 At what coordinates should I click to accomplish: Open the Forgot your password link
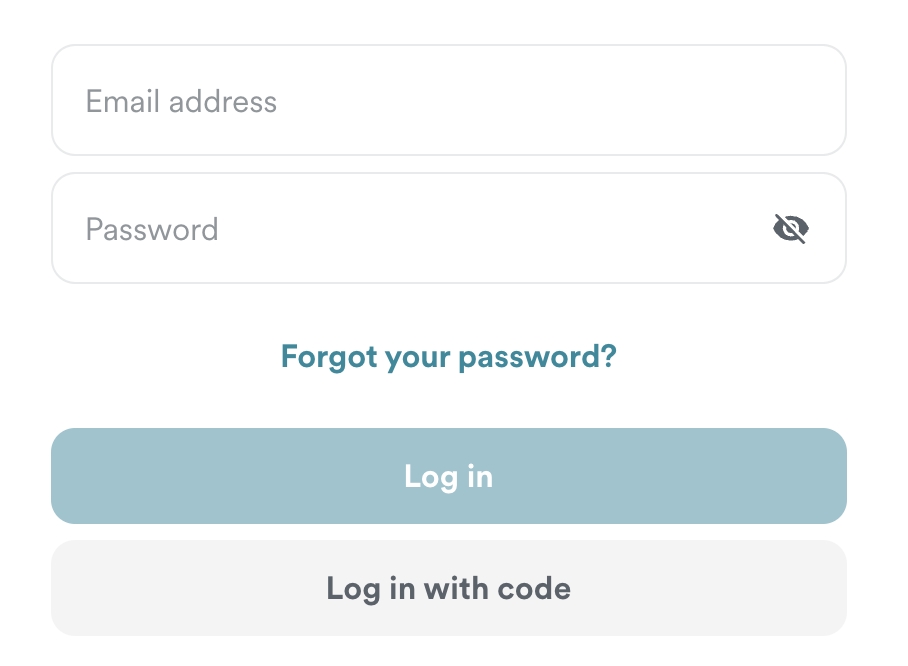[x=448, y=356]
